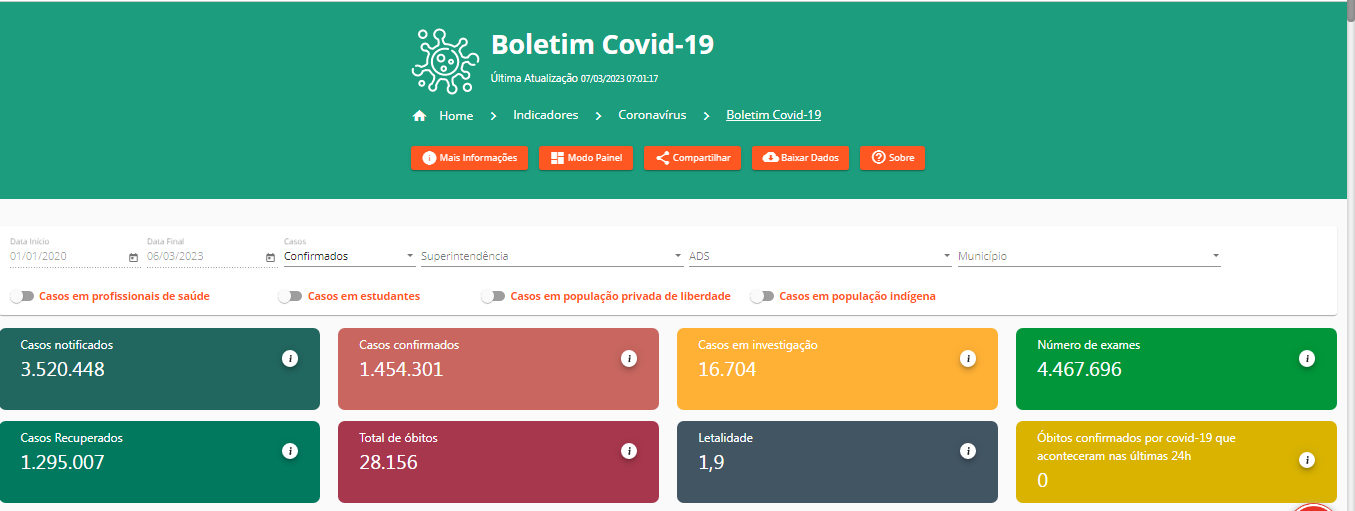This screenshot has width=1355, height=511.
Task: Click the Compartilhar button
Action: click(692, 158)
